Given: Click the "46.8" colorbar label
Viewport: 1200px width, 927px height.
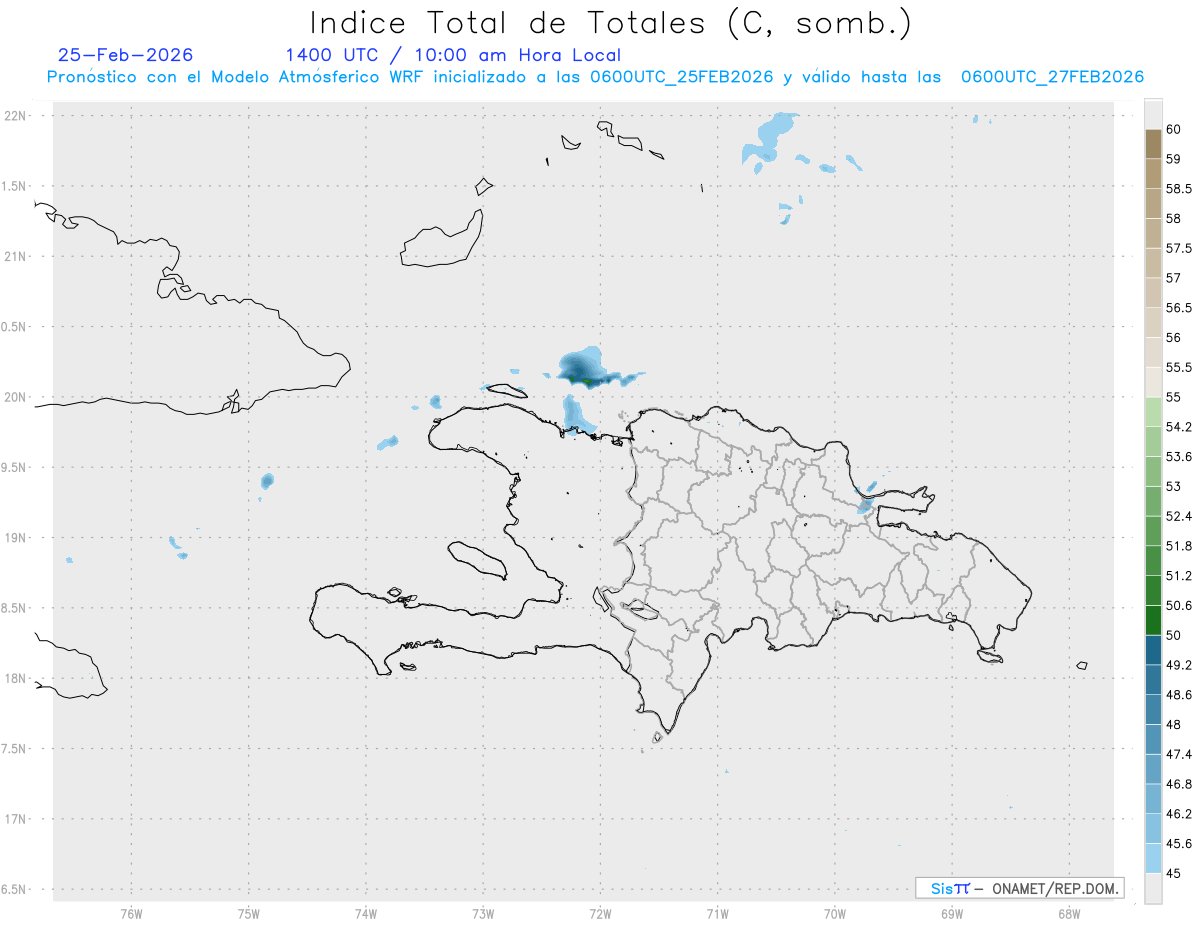Looking at the screenshot, I should tap(1178, 784).
